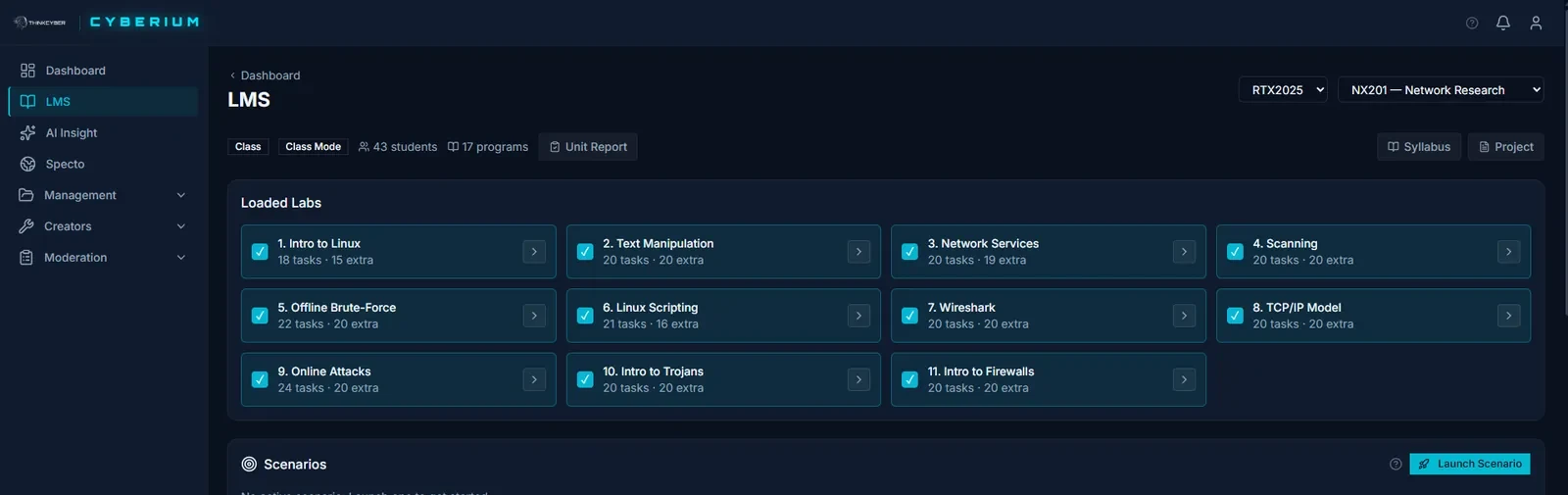Uncheck the Text Manipulation lab

pyautogui.click(x=585, y=252)
